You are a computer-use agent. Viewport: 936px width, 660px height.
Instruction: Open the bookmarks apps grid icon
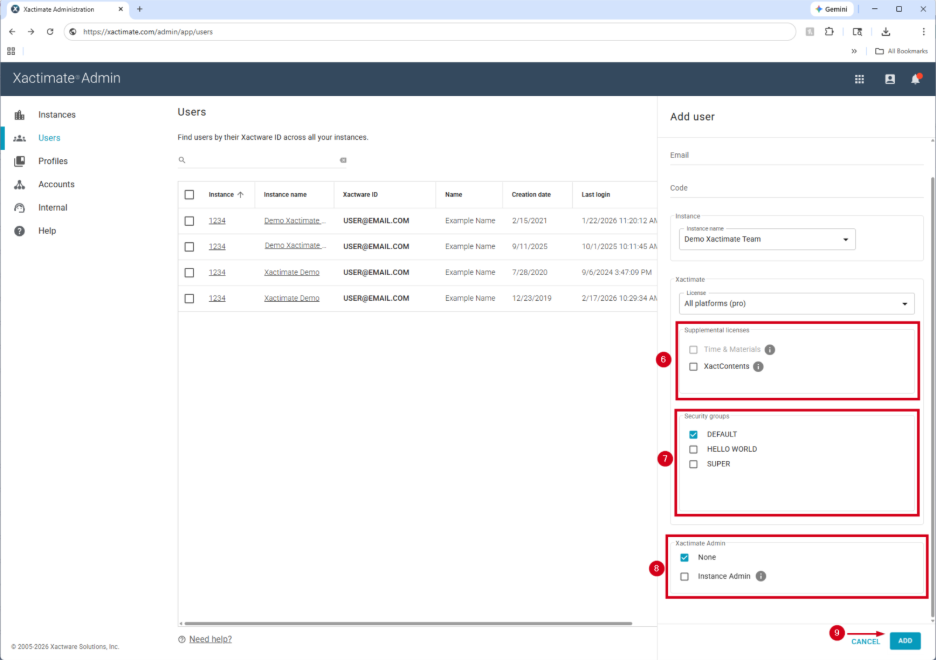pos(11,51)
